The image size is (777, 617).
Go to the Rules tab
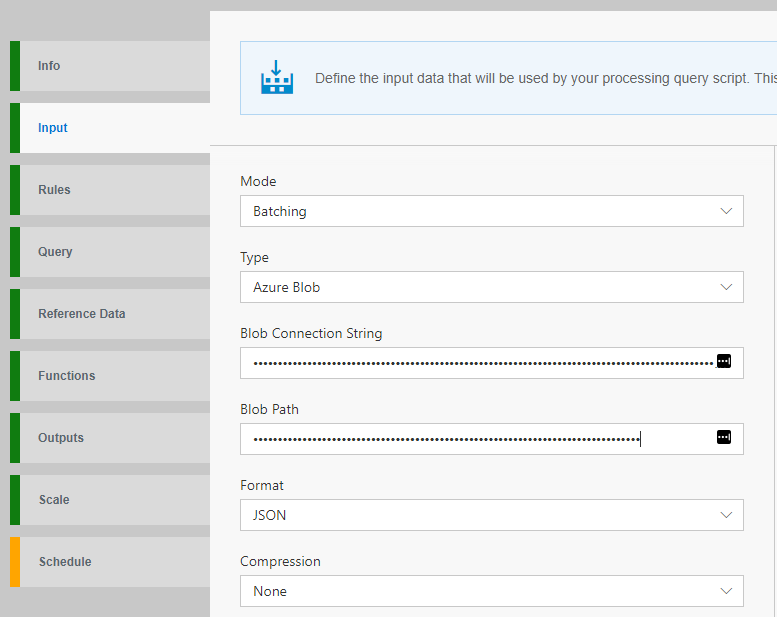click(x=110, y=190)
